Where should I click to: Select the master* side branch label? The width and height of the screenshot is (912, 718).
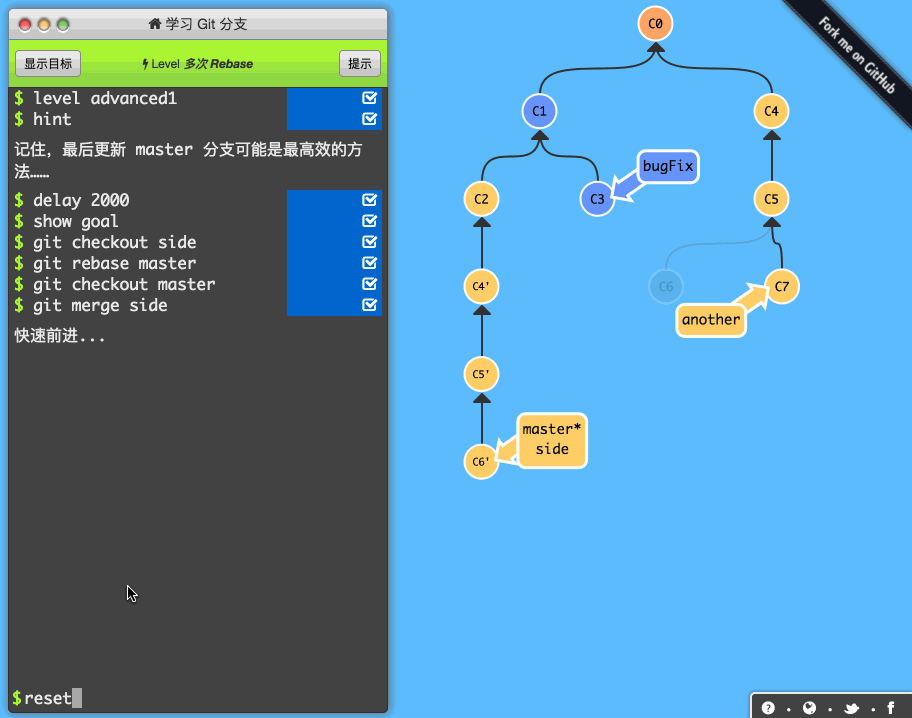552,440
